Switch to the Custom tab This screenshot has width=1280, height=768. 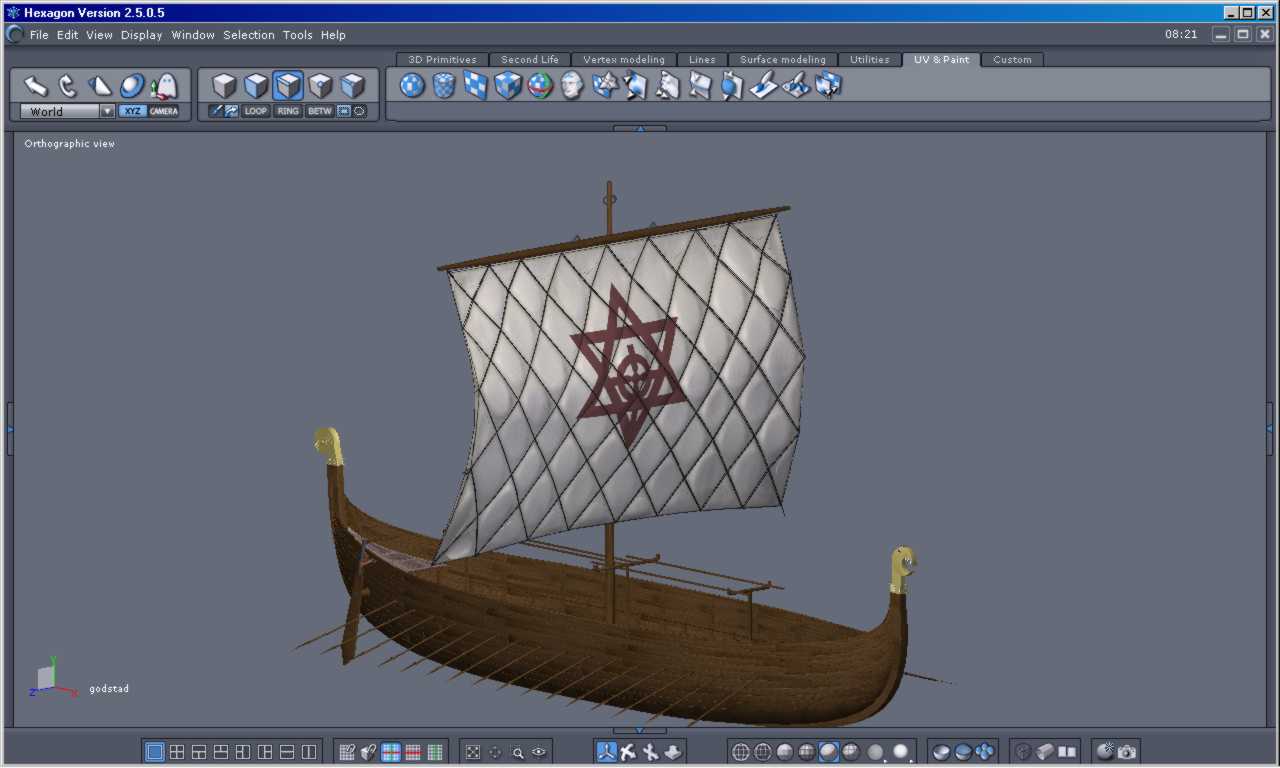pyautogui.click(x=1012, y=60)
